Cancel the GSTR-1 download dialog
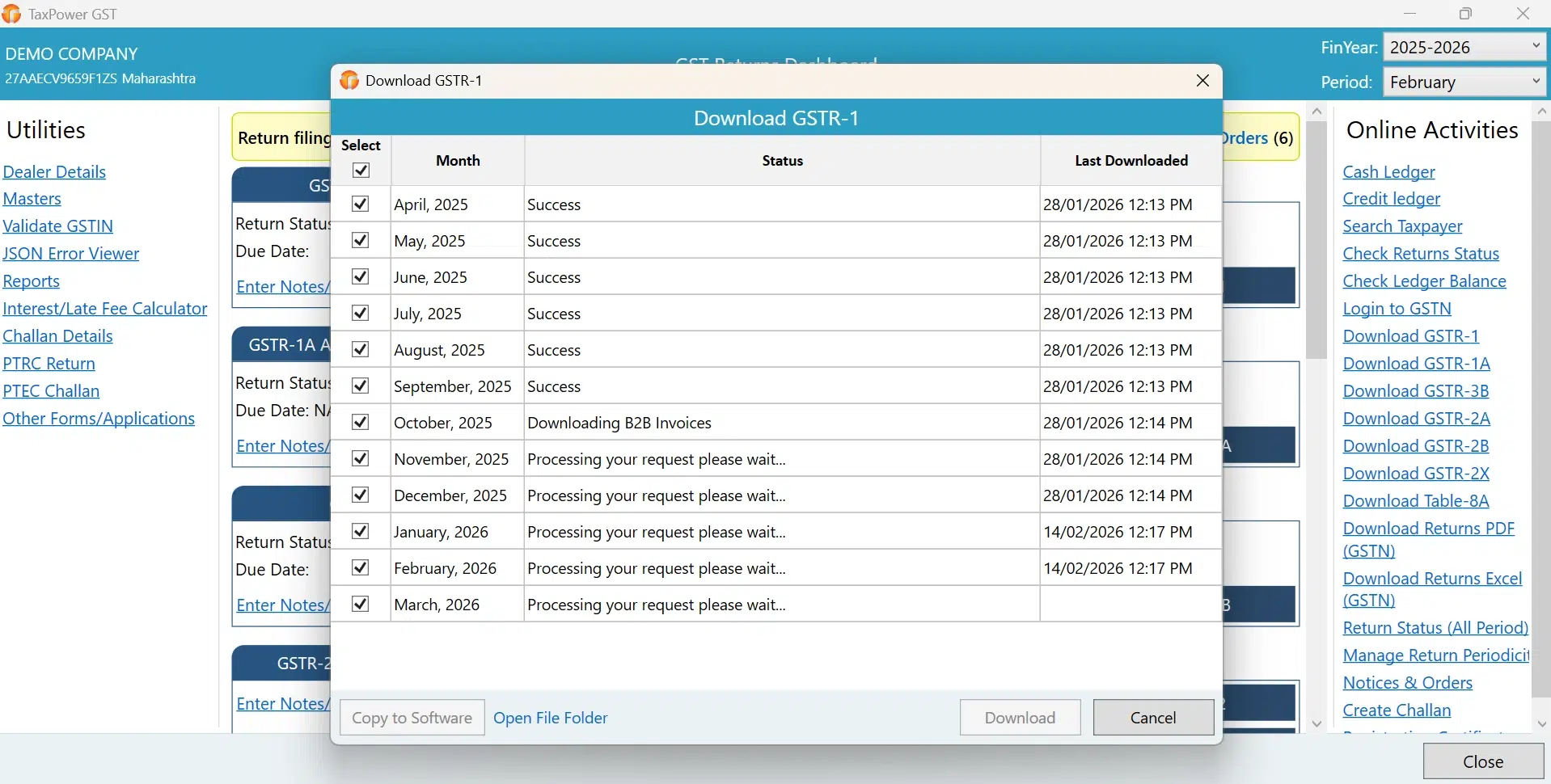This screenshot has height=784, width=1551. (x=1154, y=718)
